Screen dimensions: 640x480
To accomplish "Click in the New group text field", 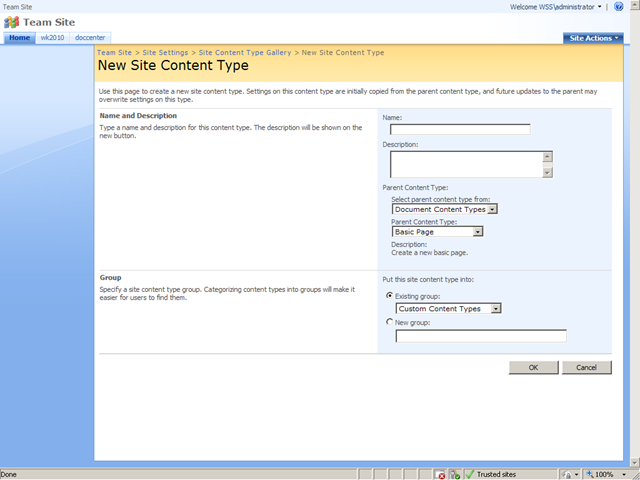I will click(481, 336).
